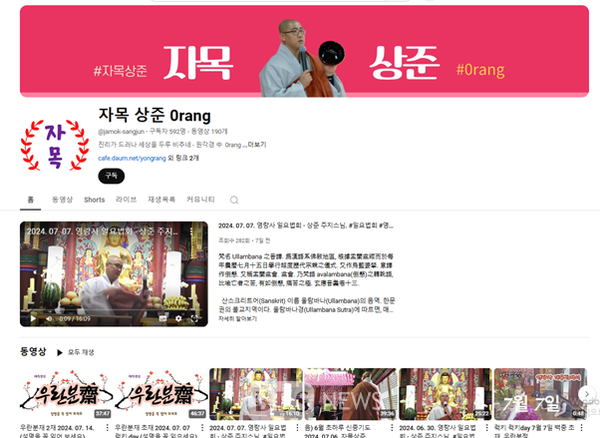600x438 pixels.
Task: Subscribe using the 구독 button
Action: coord(111,176)
